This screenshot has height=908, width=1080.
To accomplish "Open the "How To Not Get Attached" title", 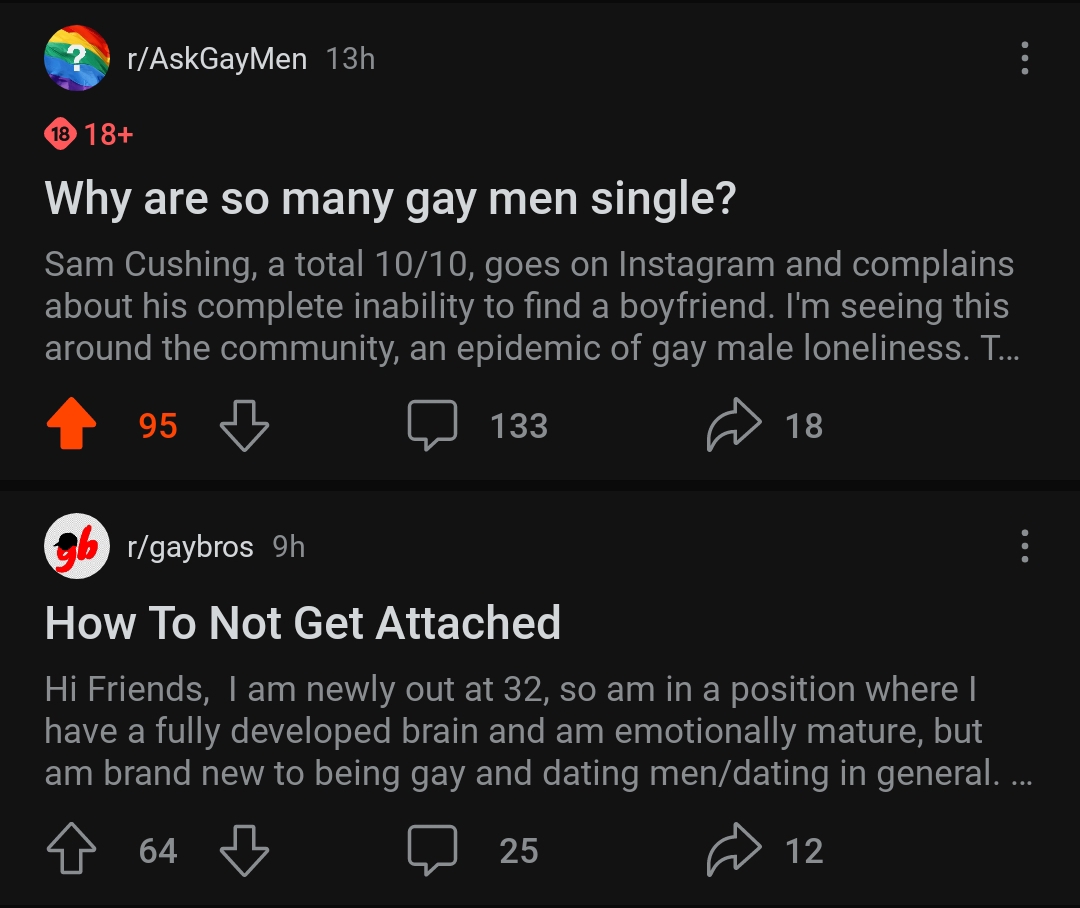I will click(302, 623).
